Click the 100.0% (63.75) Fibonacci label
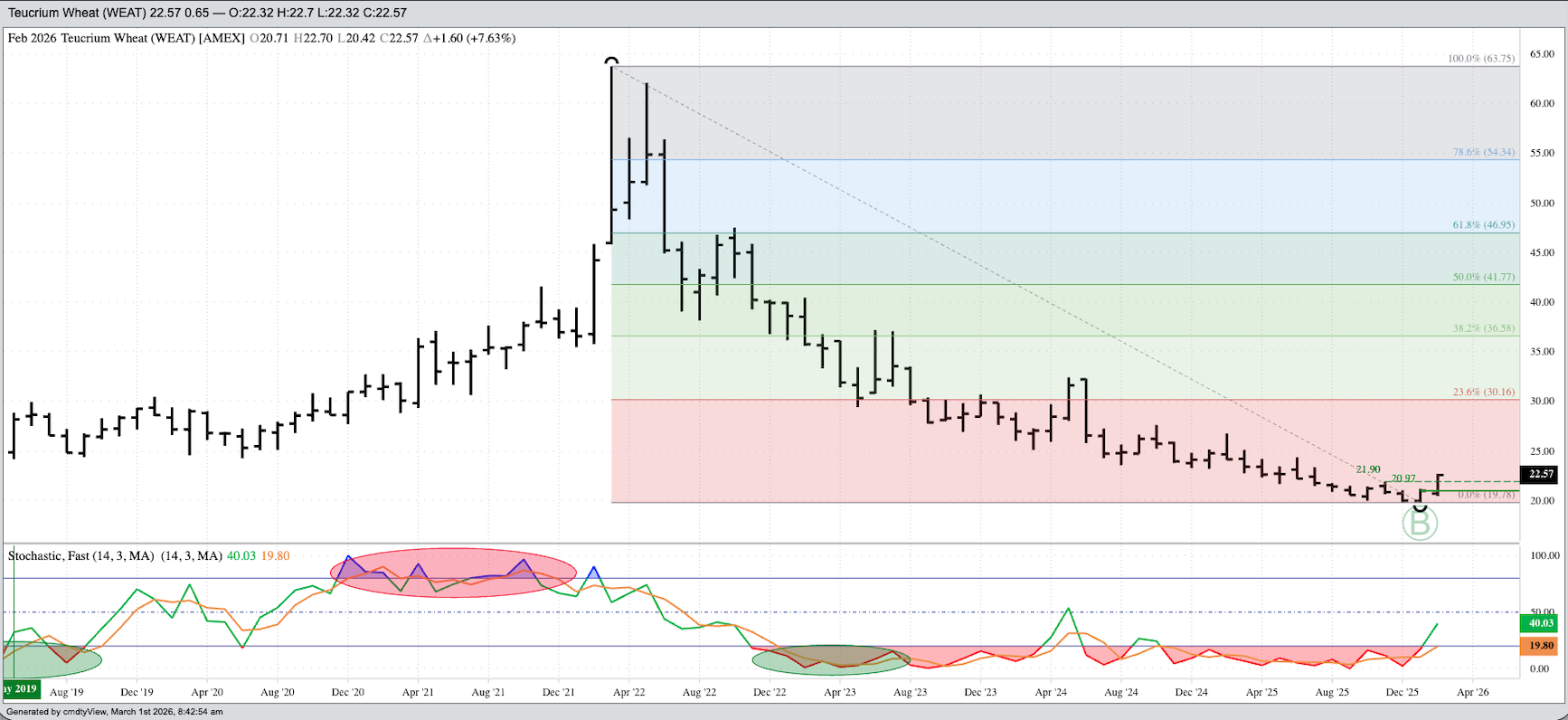 coord(1481,59)
